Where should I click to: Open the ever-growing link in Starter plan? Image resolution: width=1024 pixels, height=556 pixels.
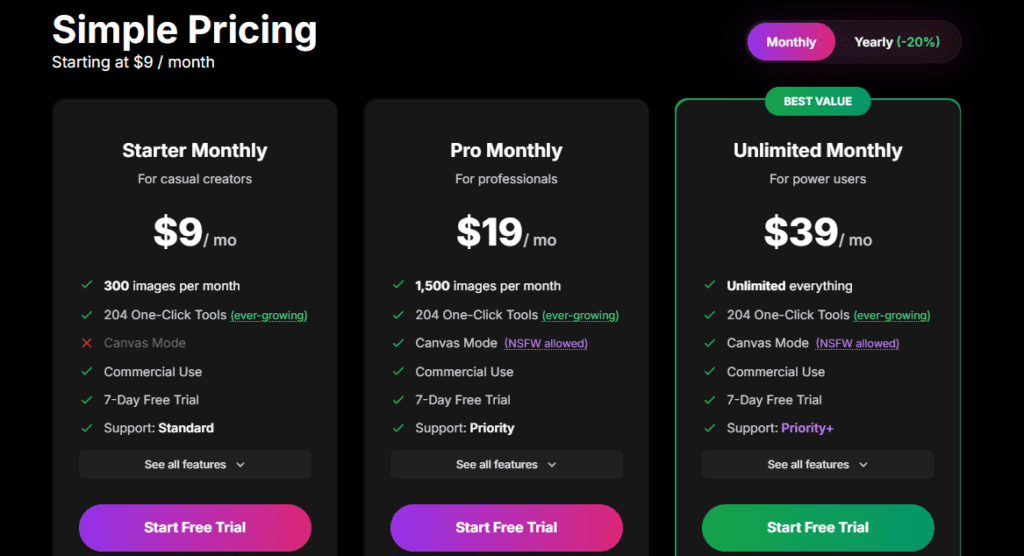pyautogui.click(x=269, y=315)
